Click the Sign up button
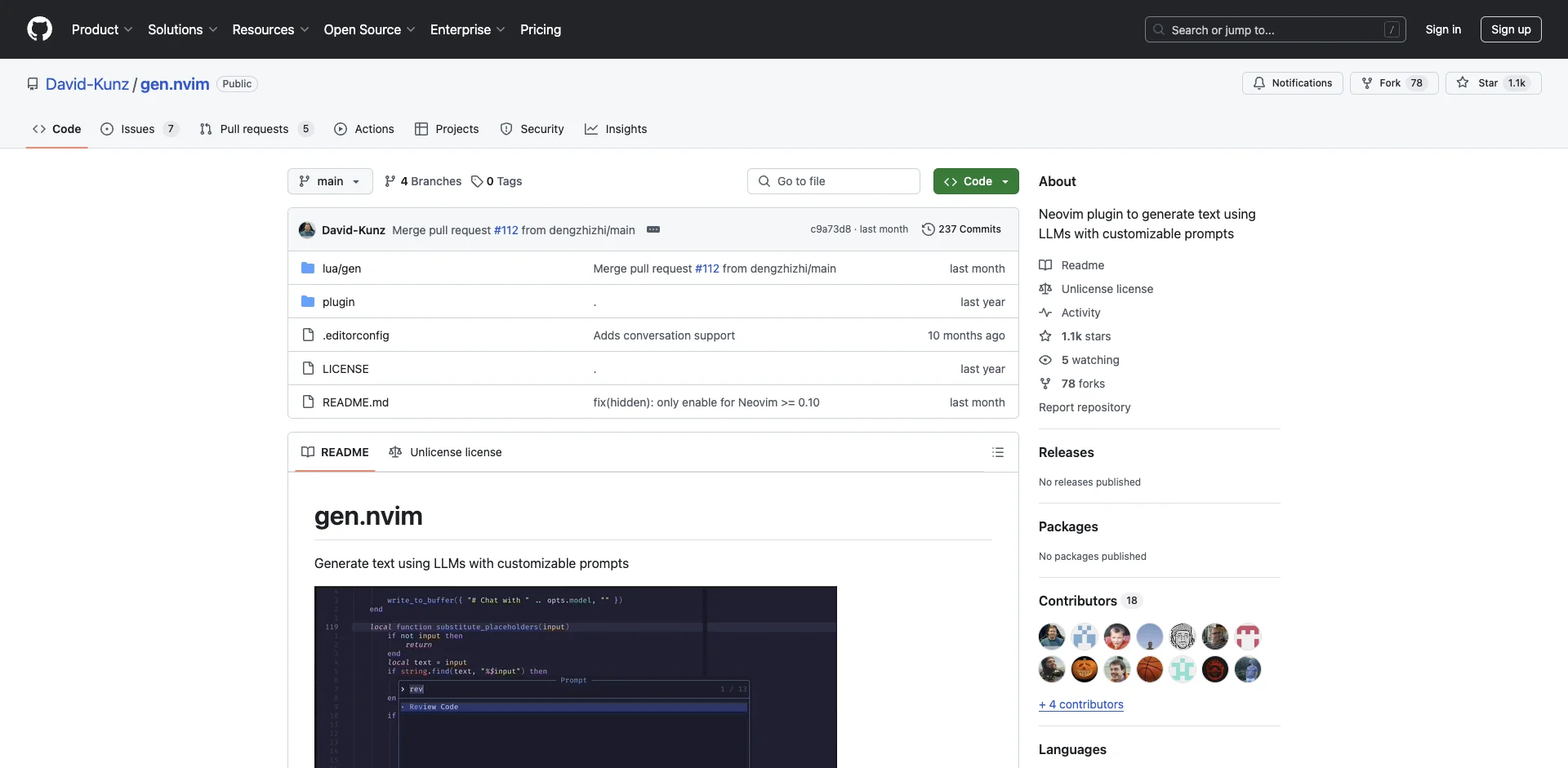 [x=1511, y=29]
